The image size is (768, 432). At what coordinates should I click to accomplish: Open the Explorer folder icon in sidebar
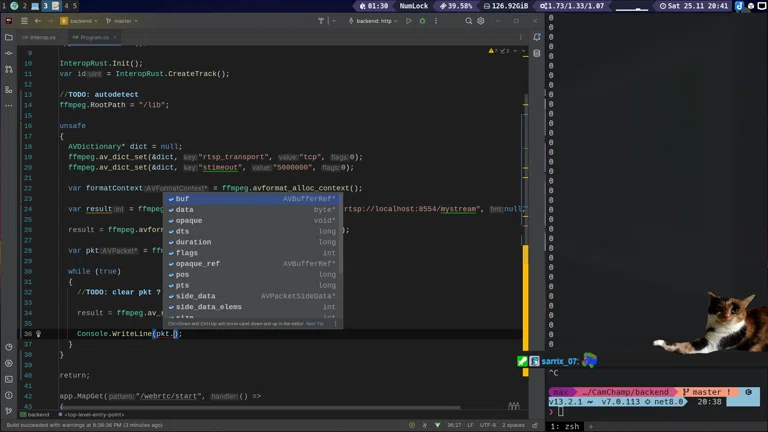point(9,37)
